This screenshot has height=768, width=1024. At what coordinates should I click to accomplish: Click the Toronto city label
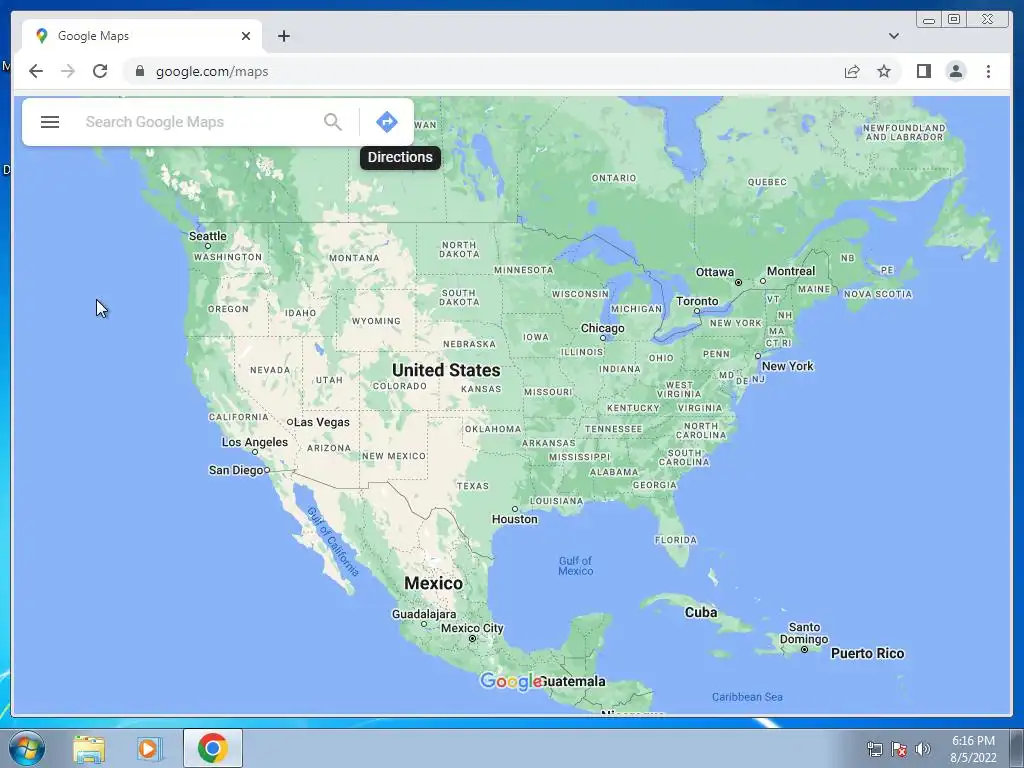697,301
